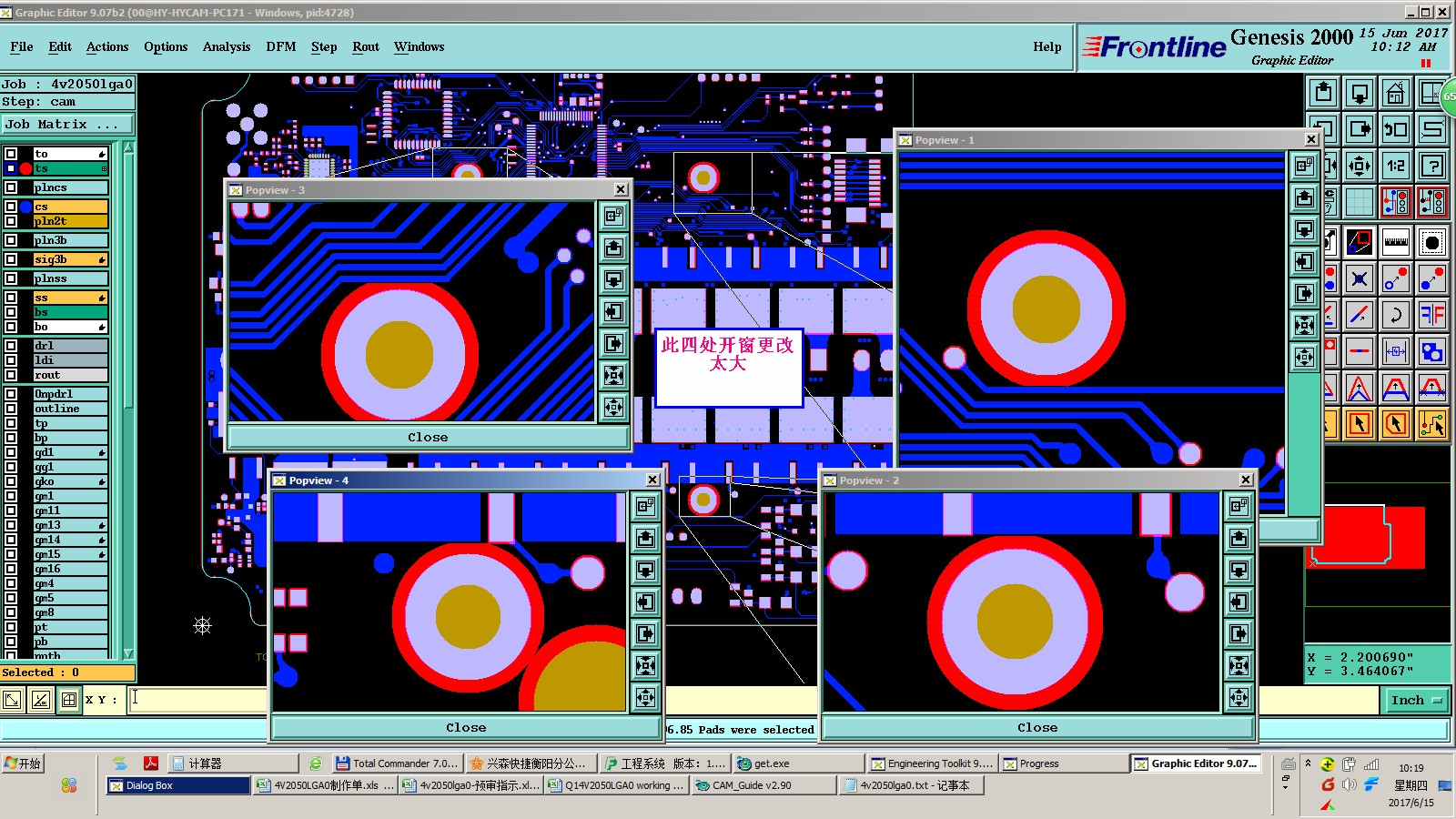Viewport: 1456px width, 819px height.
Task: Click the layer list vertical scrollbar
Action: click(128, 400)
